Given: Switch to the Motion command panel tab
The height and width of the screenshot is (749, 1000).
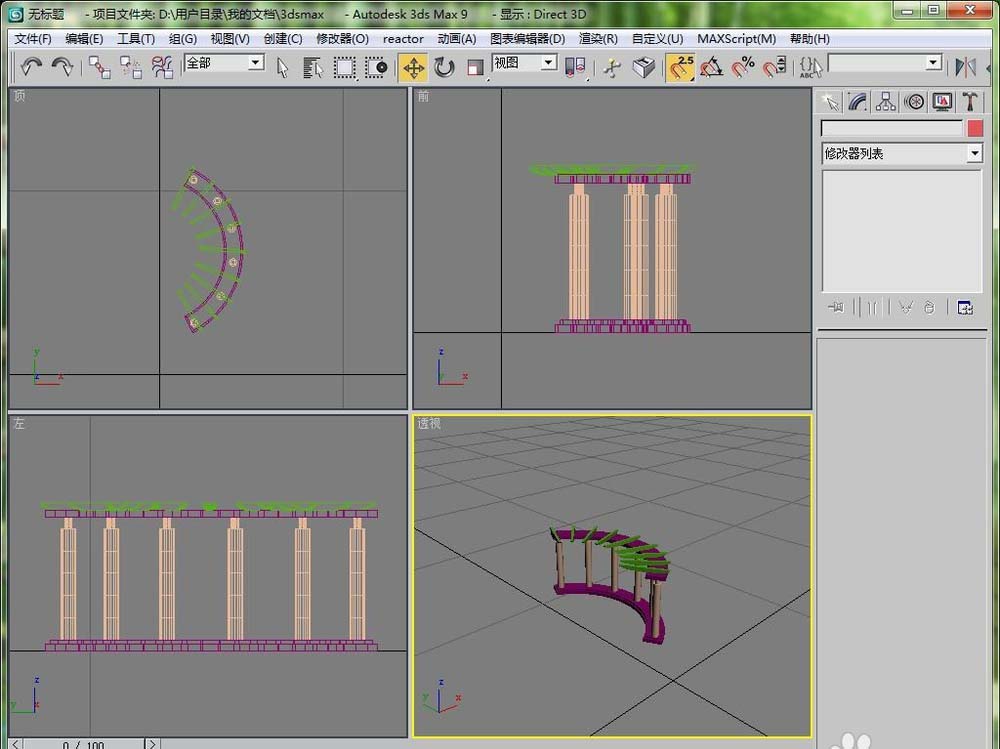Looking at the screenshot, I should (x=914, y=102).
